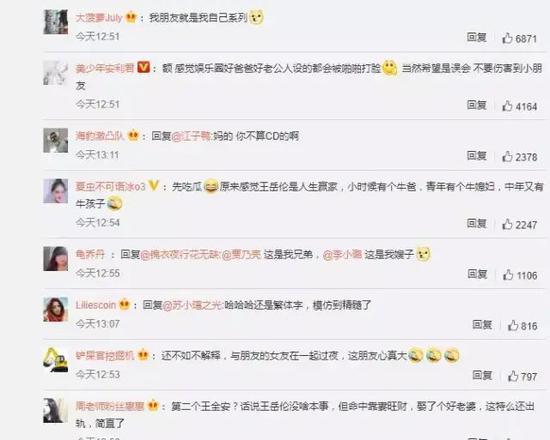This screenshot has height=440, width=550.
Task: Reply to Liliescoin's comment
Action: (x=482, y=325)
